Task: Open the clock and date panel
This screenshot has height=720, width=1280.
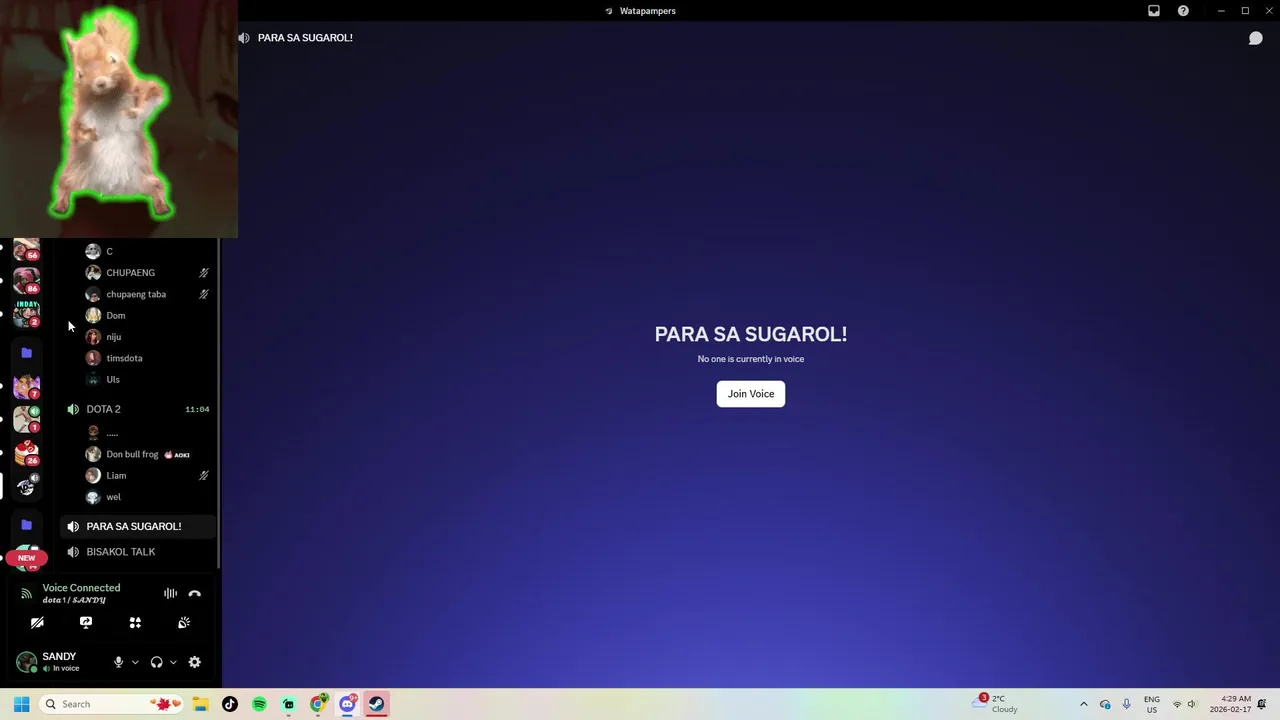Action: [1230, 704]
